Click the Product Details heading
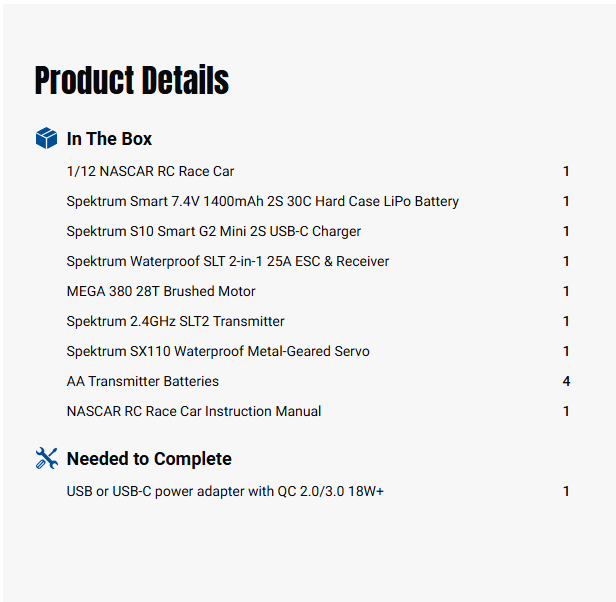The width and height of the screenshot is (616, 602). coord(132,81)
